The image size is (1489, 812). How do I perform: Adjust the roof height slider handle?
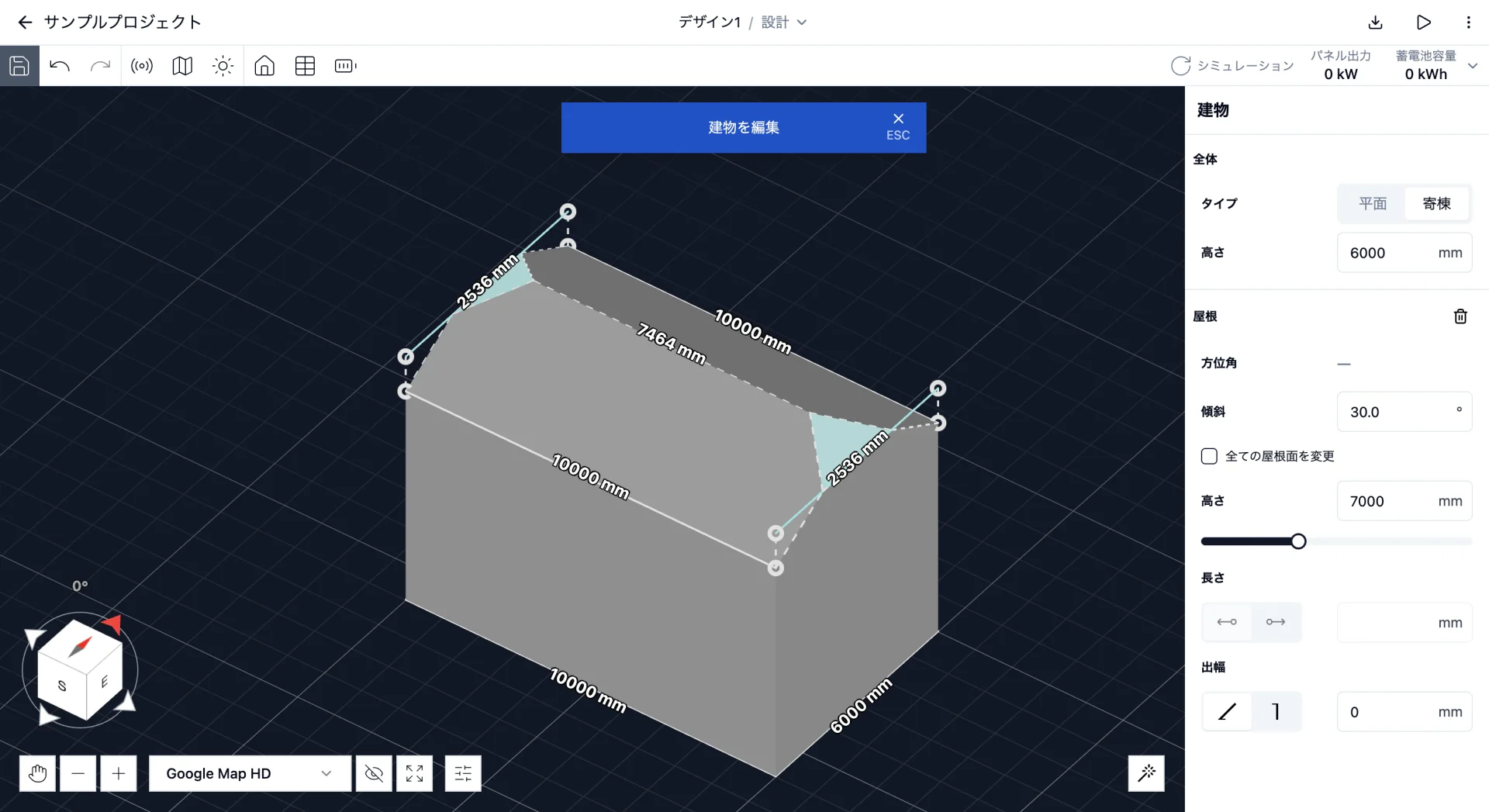tap(1298, 541)
